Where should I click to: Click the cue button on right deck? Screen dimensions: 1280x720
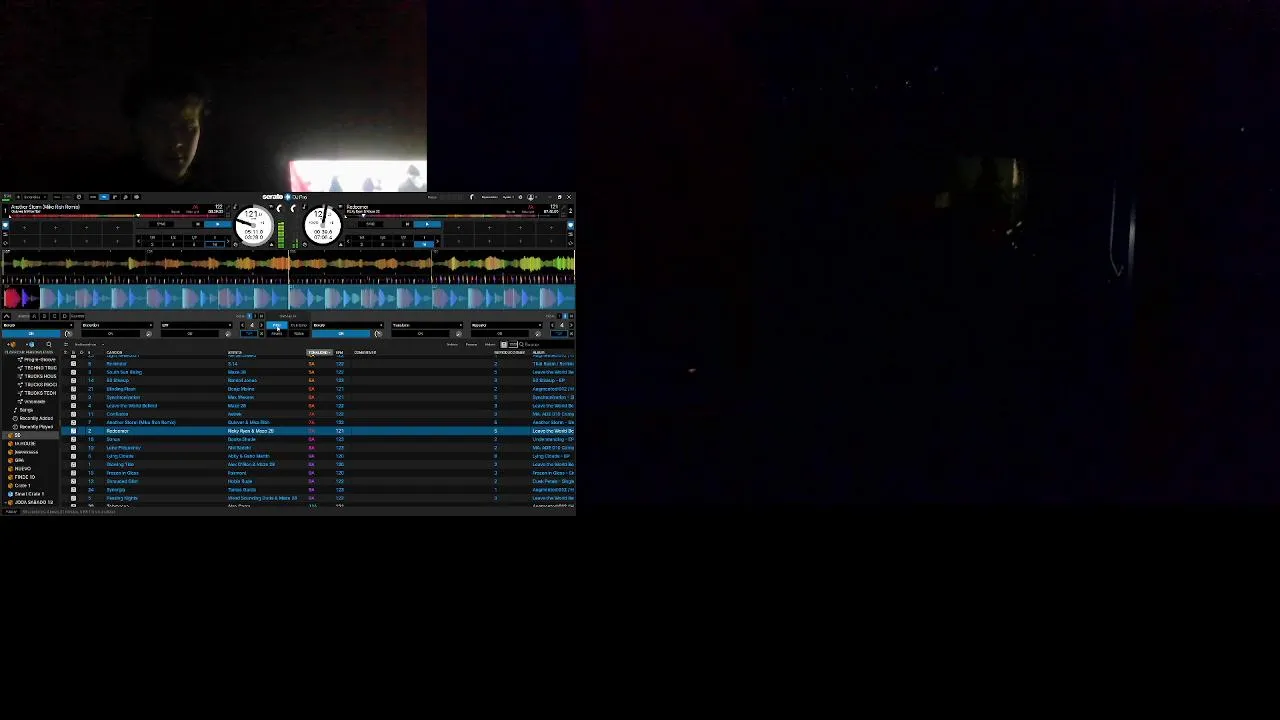coord(407,224)
